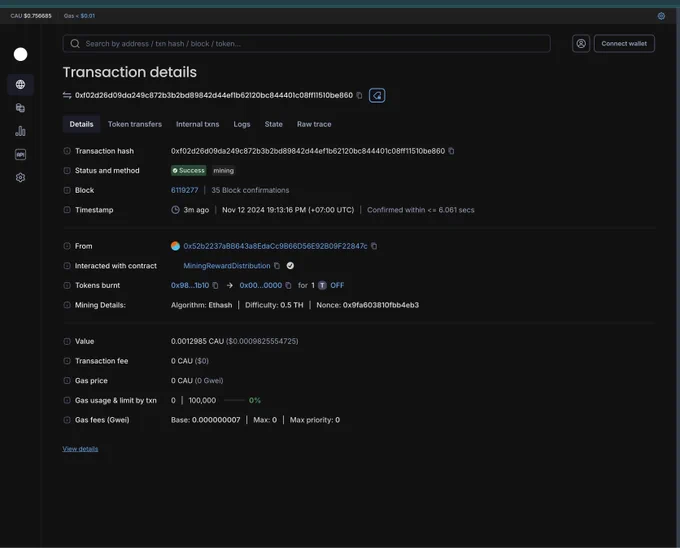Click the verified checkmark next to MiningRewardDistribution
This screenshot has width=680, height=548.
point(290,265)
